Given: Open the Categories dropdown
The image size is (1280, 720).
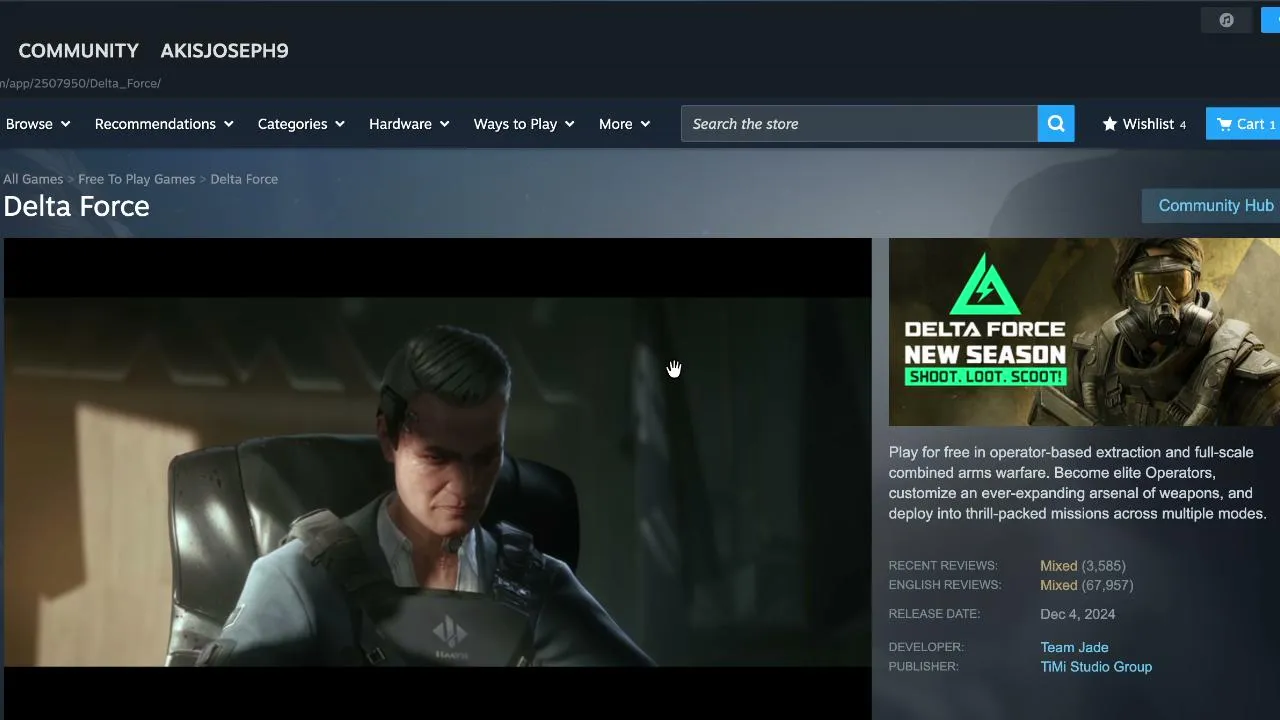Looking at the screenshot, I should tap(301, 124).
